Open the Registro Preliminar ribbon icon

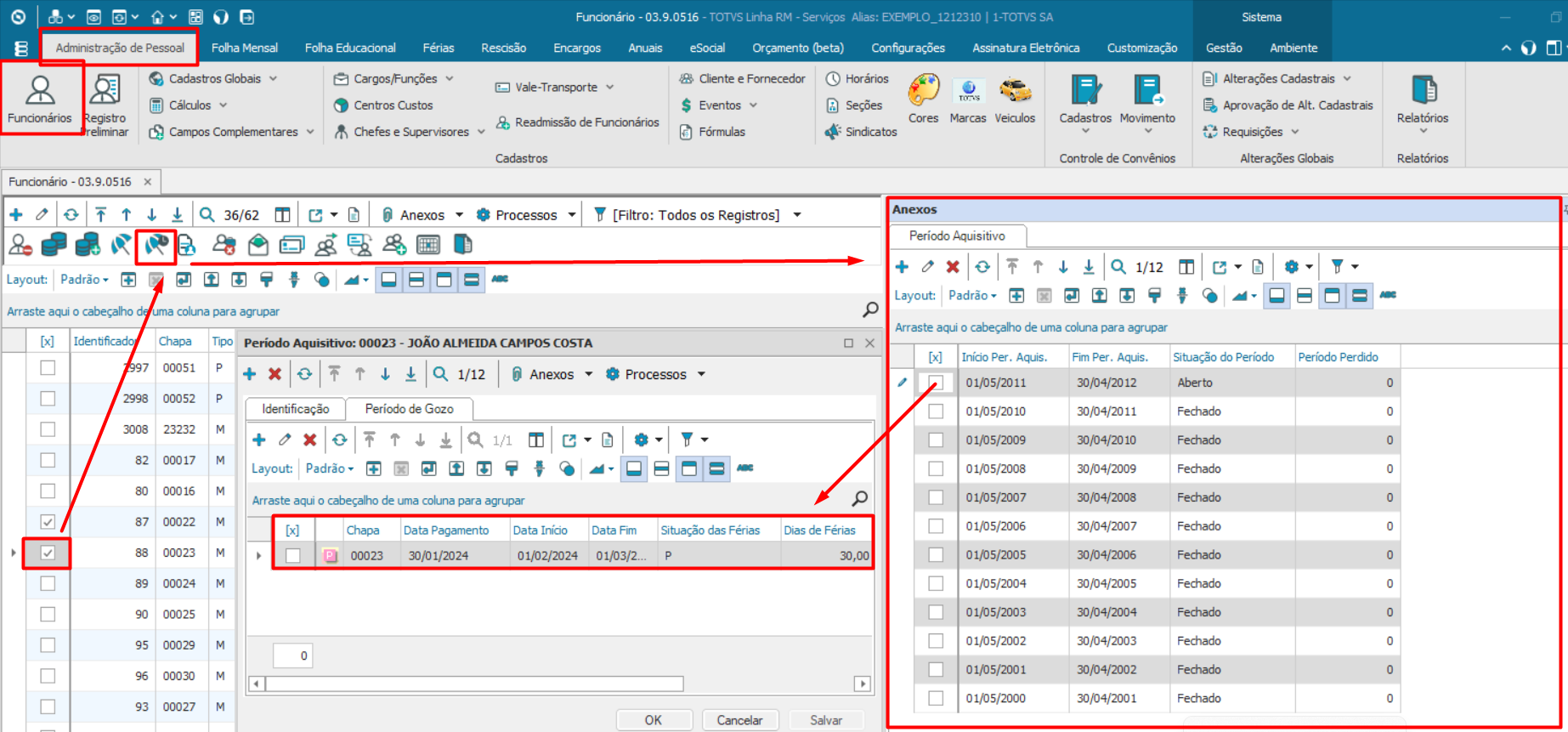pos(105,105)
